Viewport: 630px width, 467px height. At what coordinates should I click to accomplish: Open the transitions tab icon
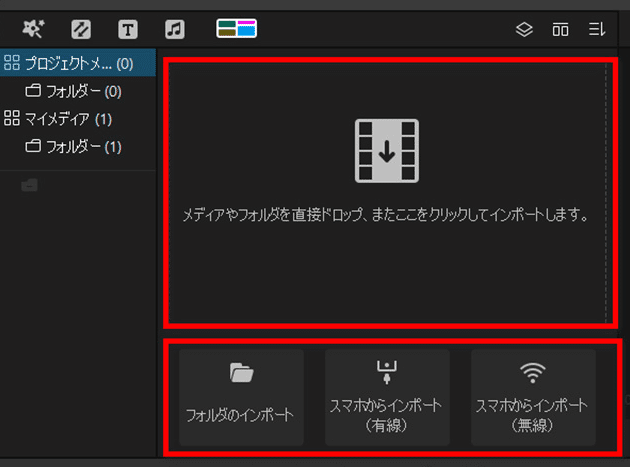81,29
